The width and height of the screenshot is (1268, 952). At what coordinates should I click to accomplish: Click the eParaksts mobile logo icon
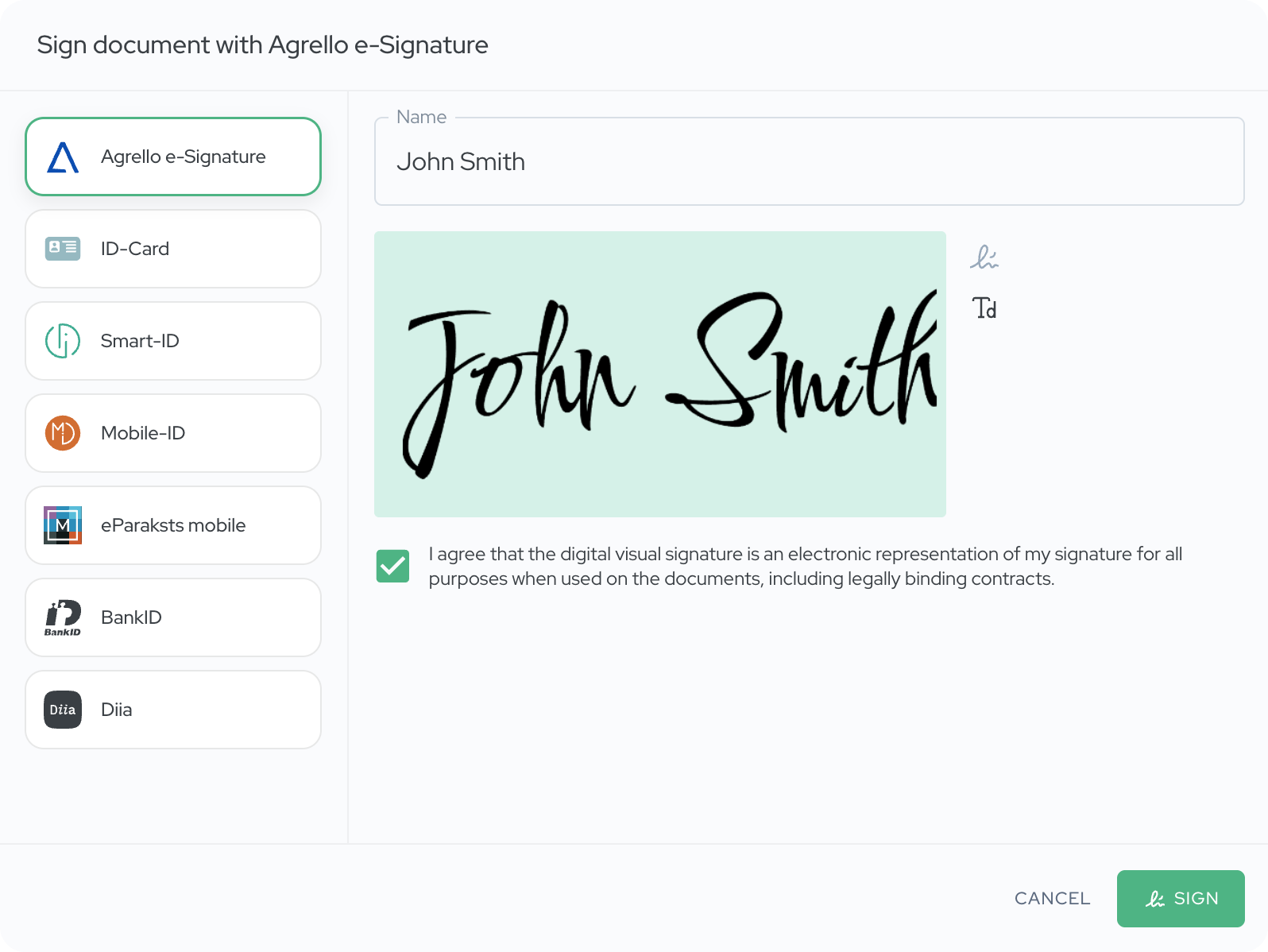pyautogui.click(x=63, y=525)
